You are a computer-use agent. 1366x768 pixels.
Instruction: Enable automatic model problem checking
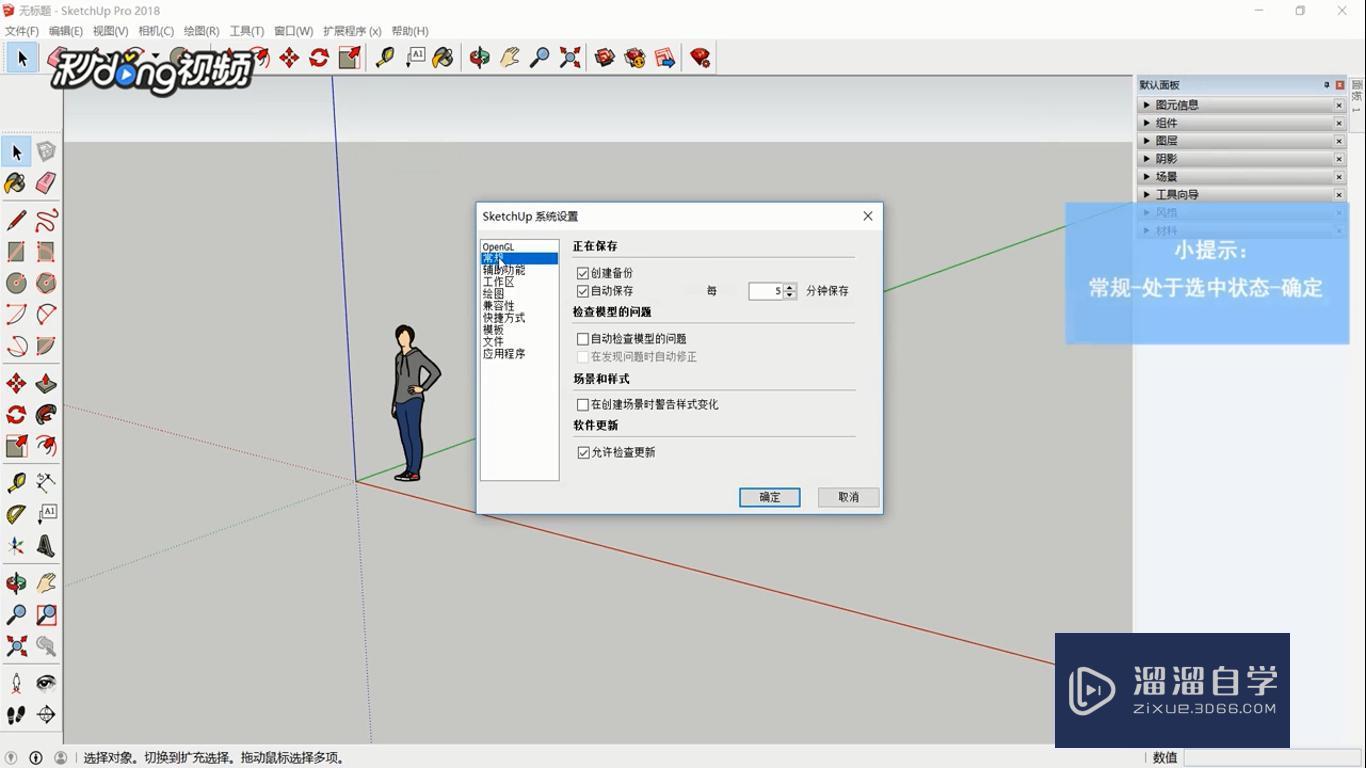point(583,339)
